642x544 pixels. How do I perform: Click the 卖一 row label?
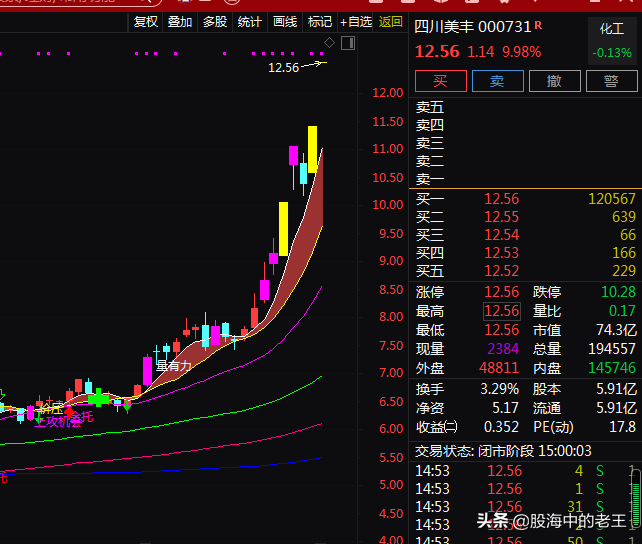(430, 179)
